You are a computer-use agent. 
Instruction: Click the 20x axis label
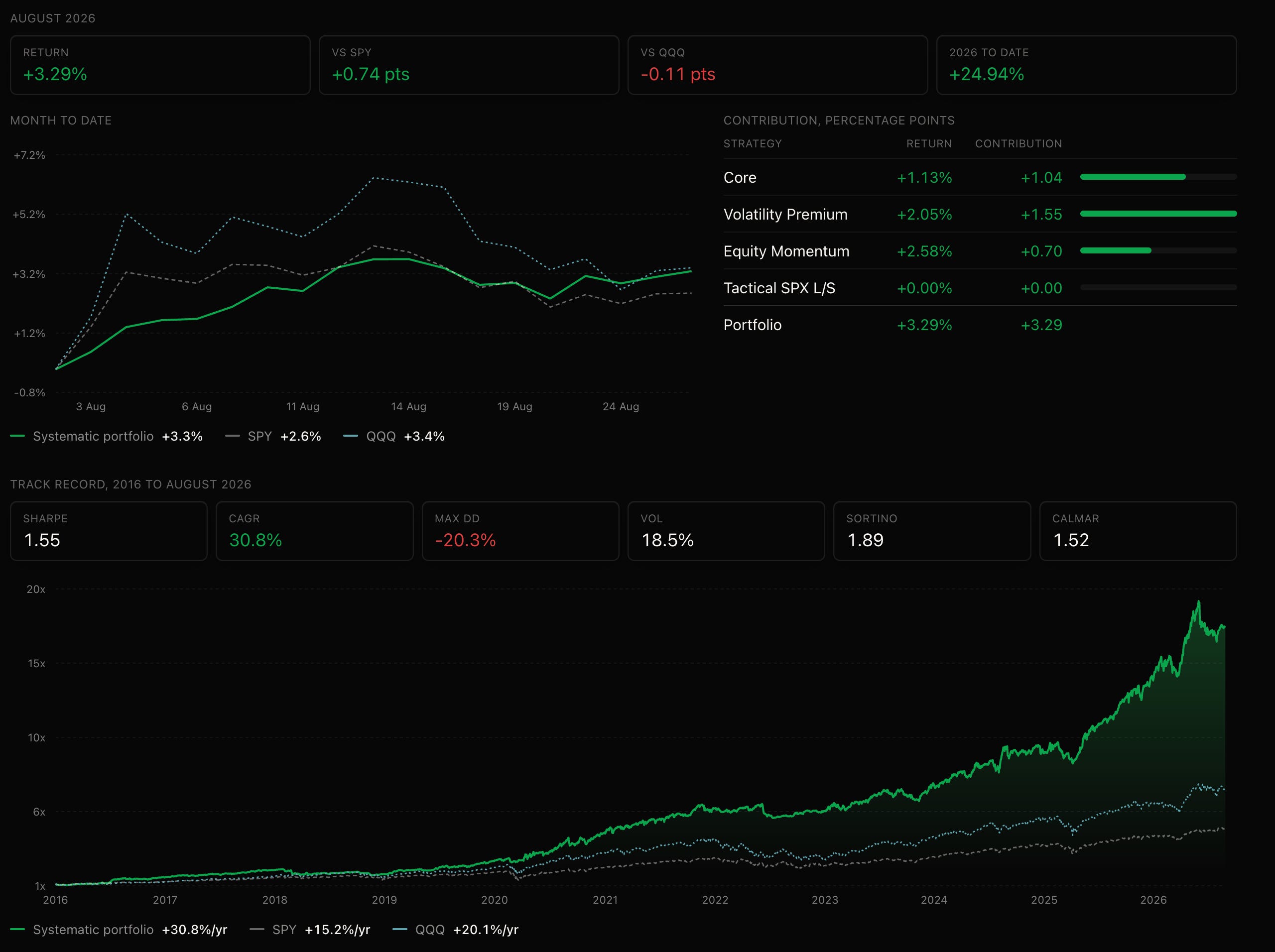pyautogui.click(x=36, y=589)
